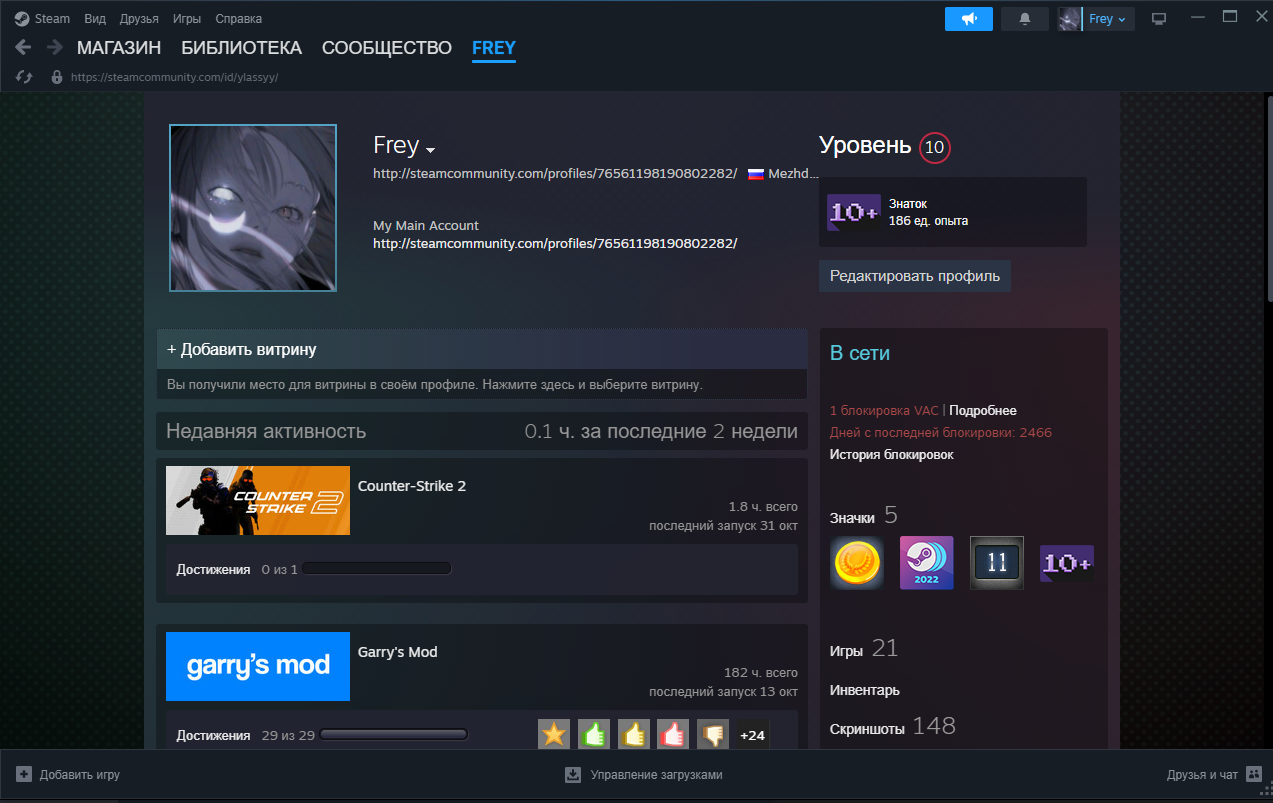Open the Игры 21 link
Screen dimensions: 1273x803
point(864,650)
